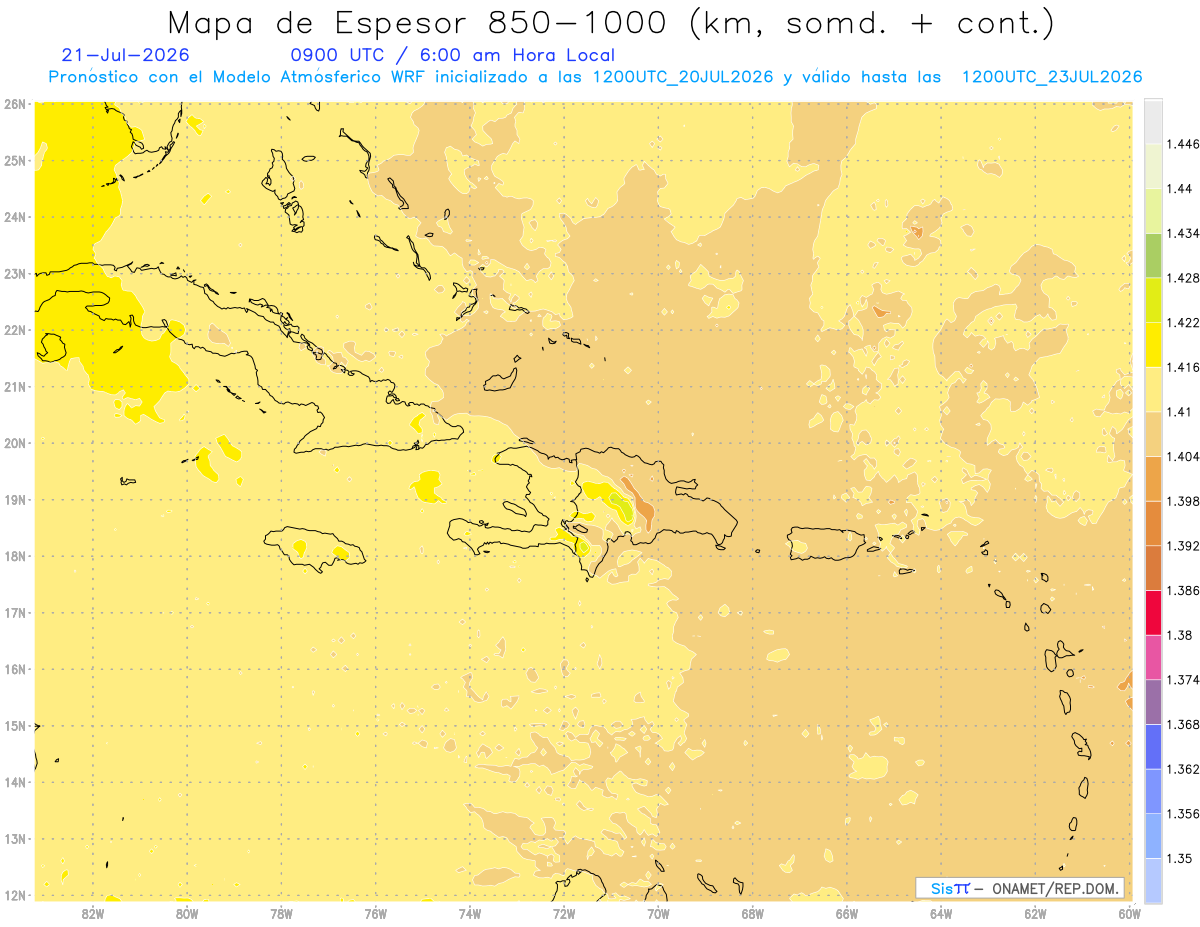Click the colorbar value 1.422
The image size is (1200, 927).
point(1183,323)
